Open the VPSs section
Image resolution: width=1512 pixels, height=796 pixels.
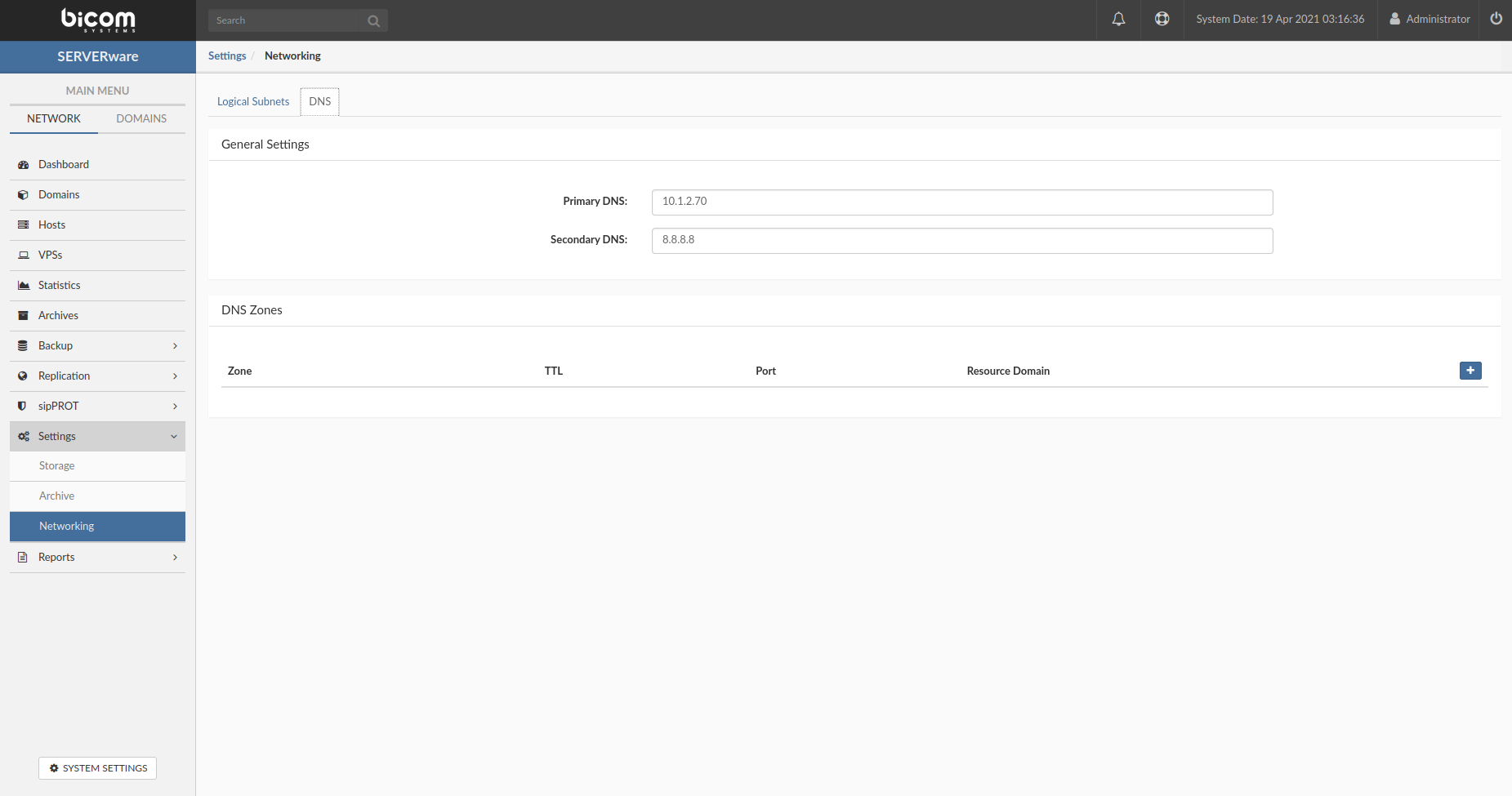click(x=50, y=255)
